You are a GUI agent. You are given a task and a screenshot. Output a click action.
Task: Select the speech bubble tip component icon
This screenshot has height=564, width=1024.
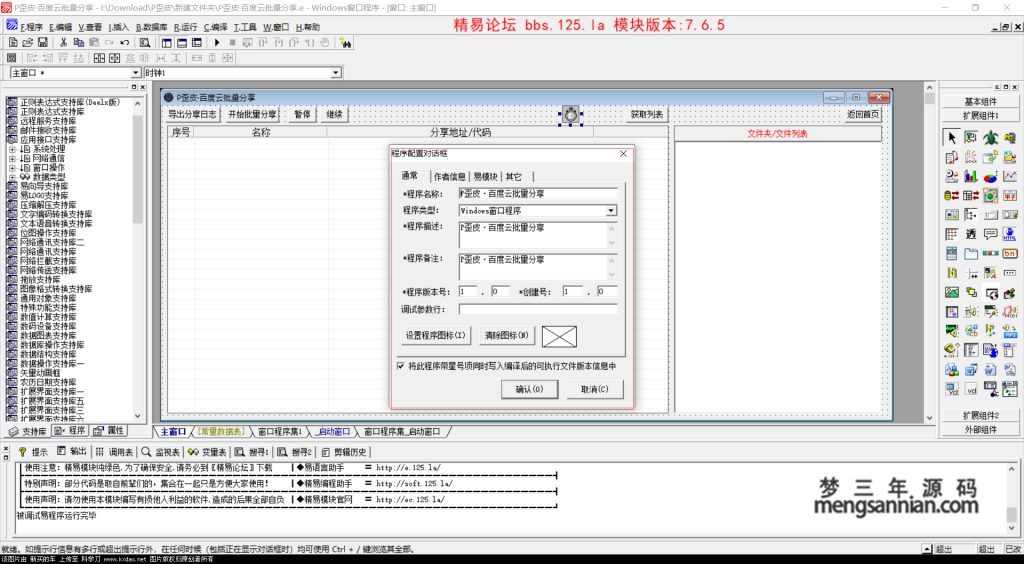[991, 234]
